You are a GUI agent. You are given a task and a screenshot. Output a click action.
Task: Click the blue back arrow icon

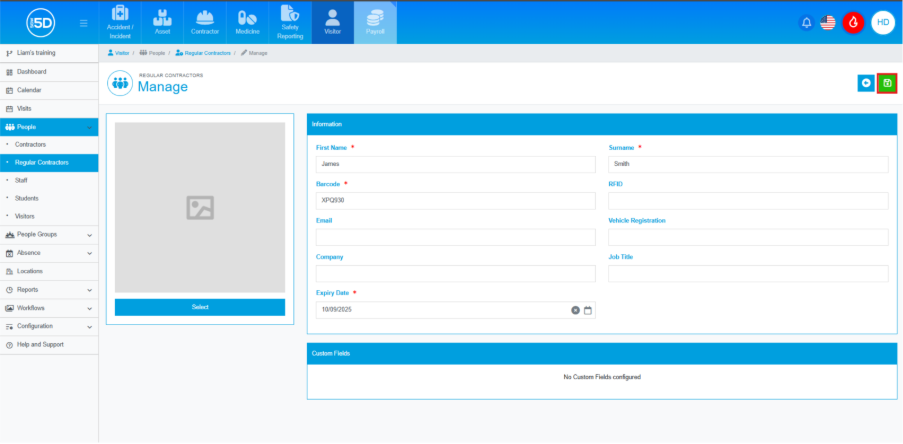point(866,84)
